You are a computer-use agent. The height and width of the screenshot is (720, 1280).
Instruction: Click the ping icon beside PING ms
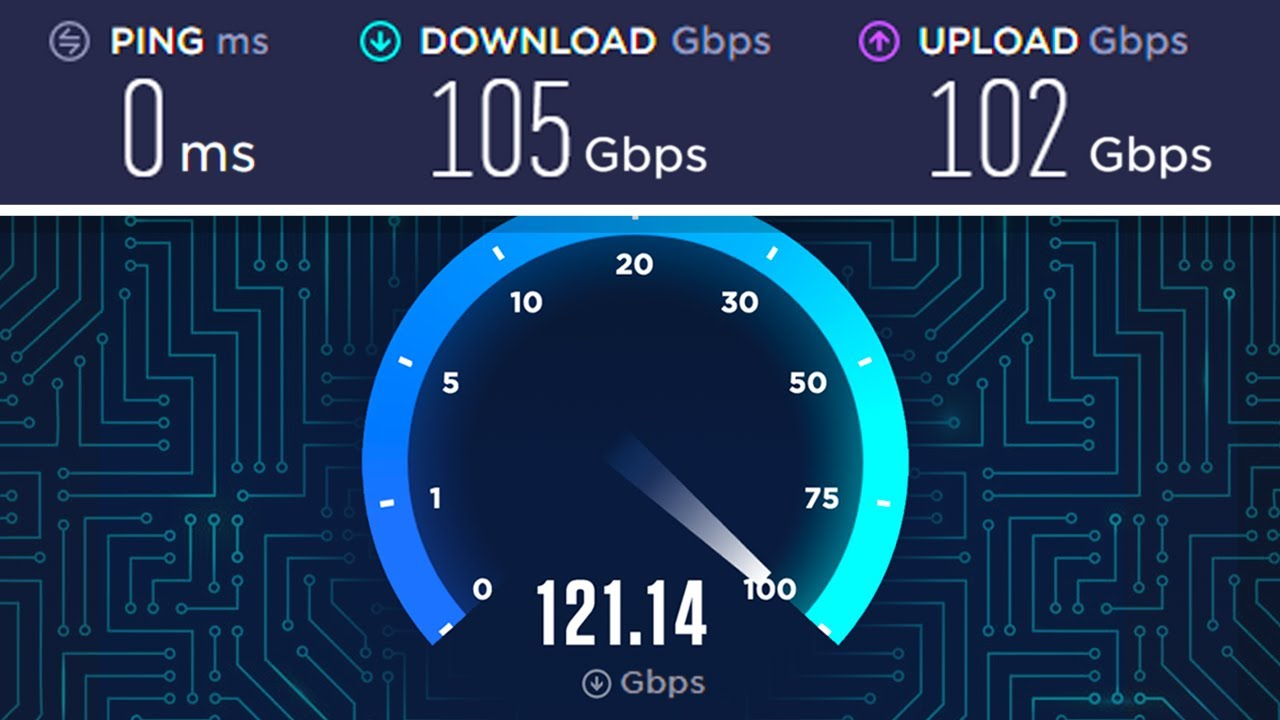tap(67, 43)
